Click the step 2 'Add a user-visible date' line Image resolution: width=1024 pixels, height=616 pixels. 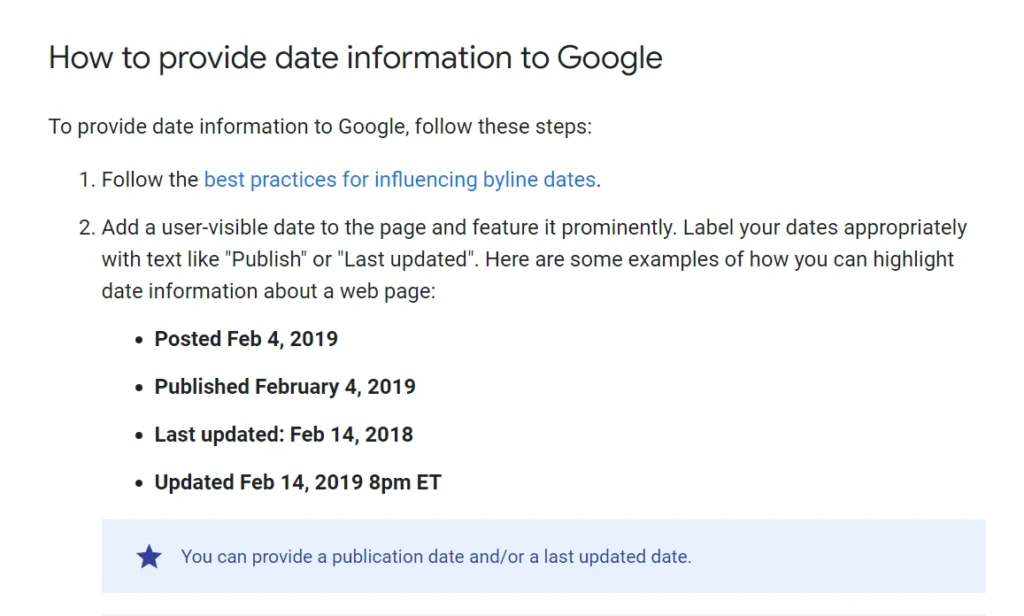click(x=534, y=227)
